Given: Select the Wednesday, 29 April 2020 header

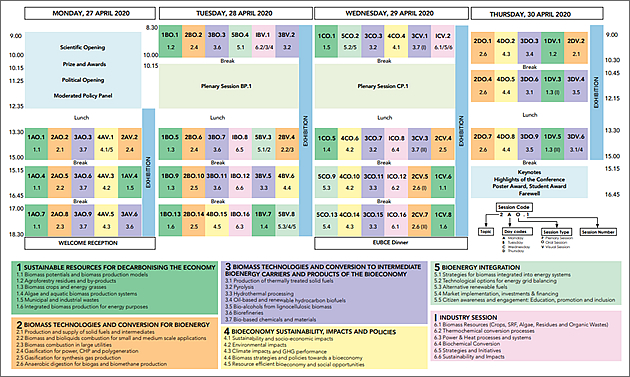Looking at the screenshot, I should (x=391, y=13).
